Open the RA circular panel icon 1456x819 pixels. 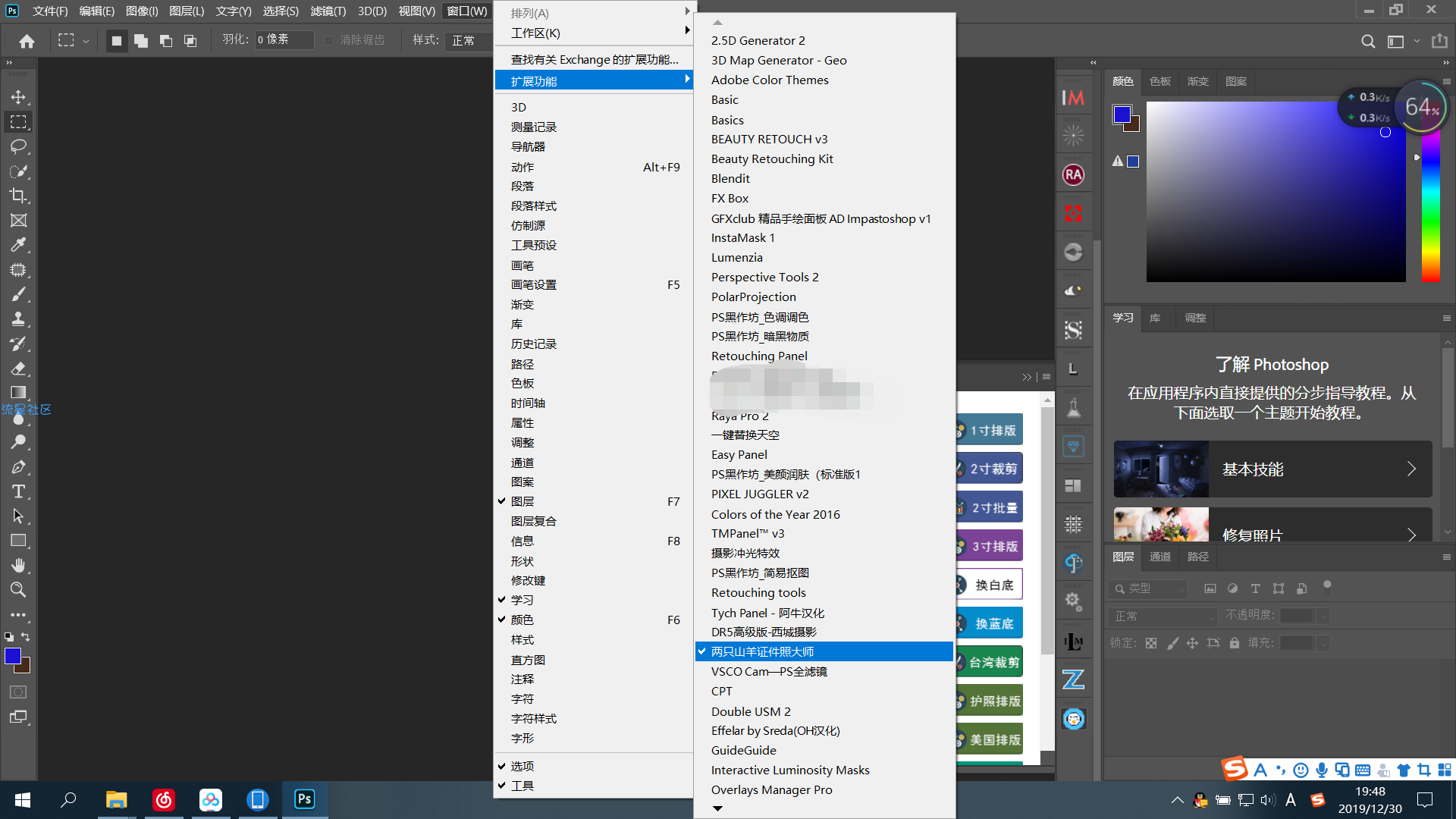coord(1073,175)
